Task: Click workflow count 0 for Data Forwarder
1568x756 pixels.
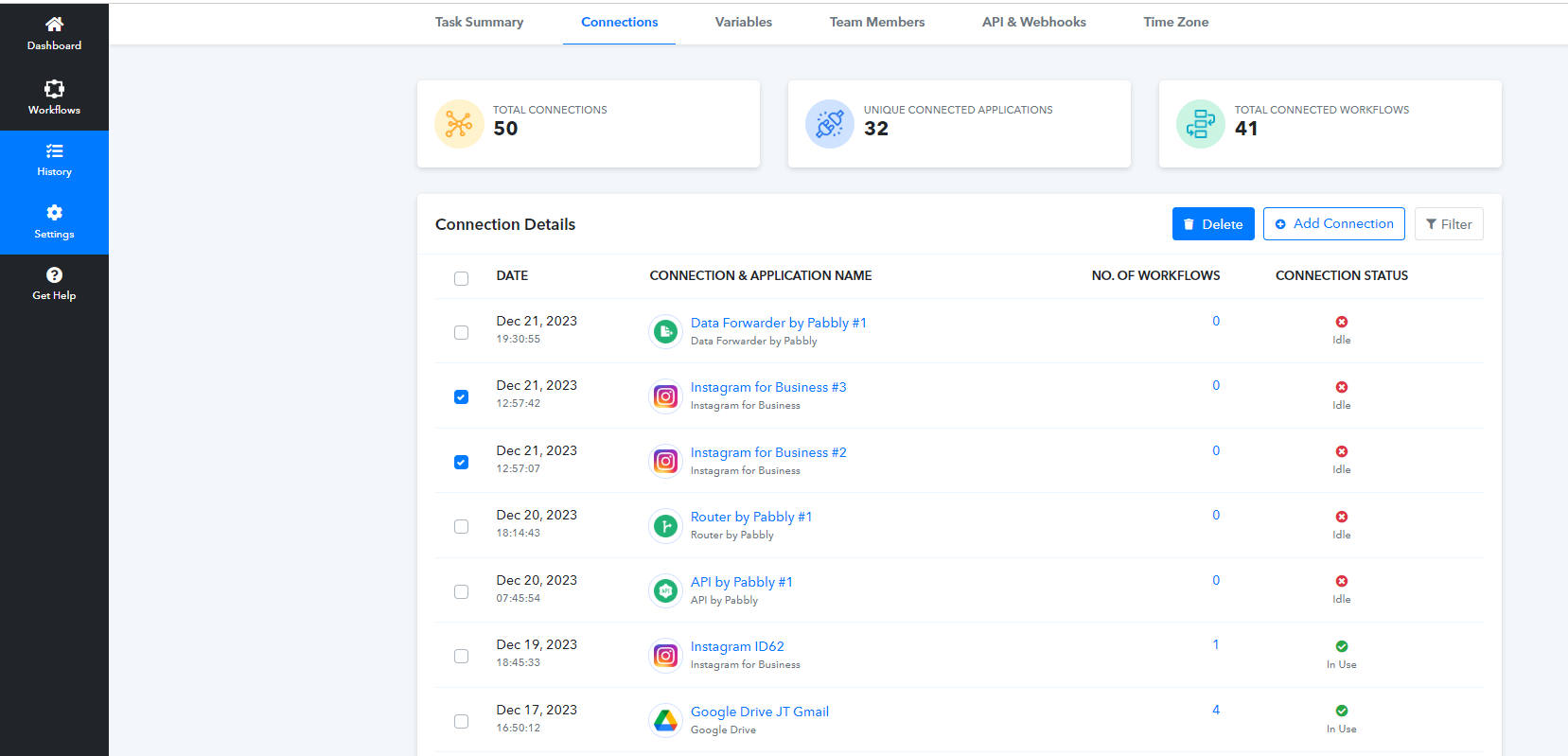Action: [x=1216, y=321]
